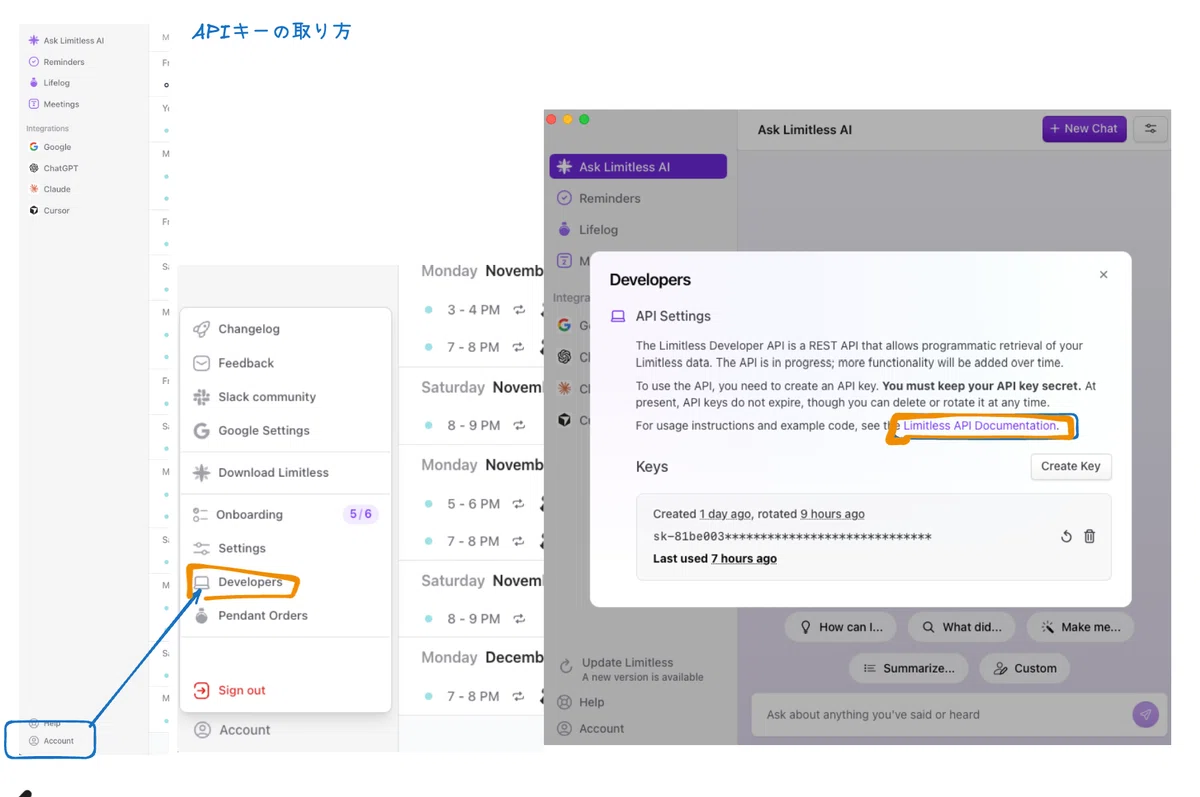Click the Lifelog icon in the macOS window sidebar
This screenshot has height=797, width=1200.
565,230
